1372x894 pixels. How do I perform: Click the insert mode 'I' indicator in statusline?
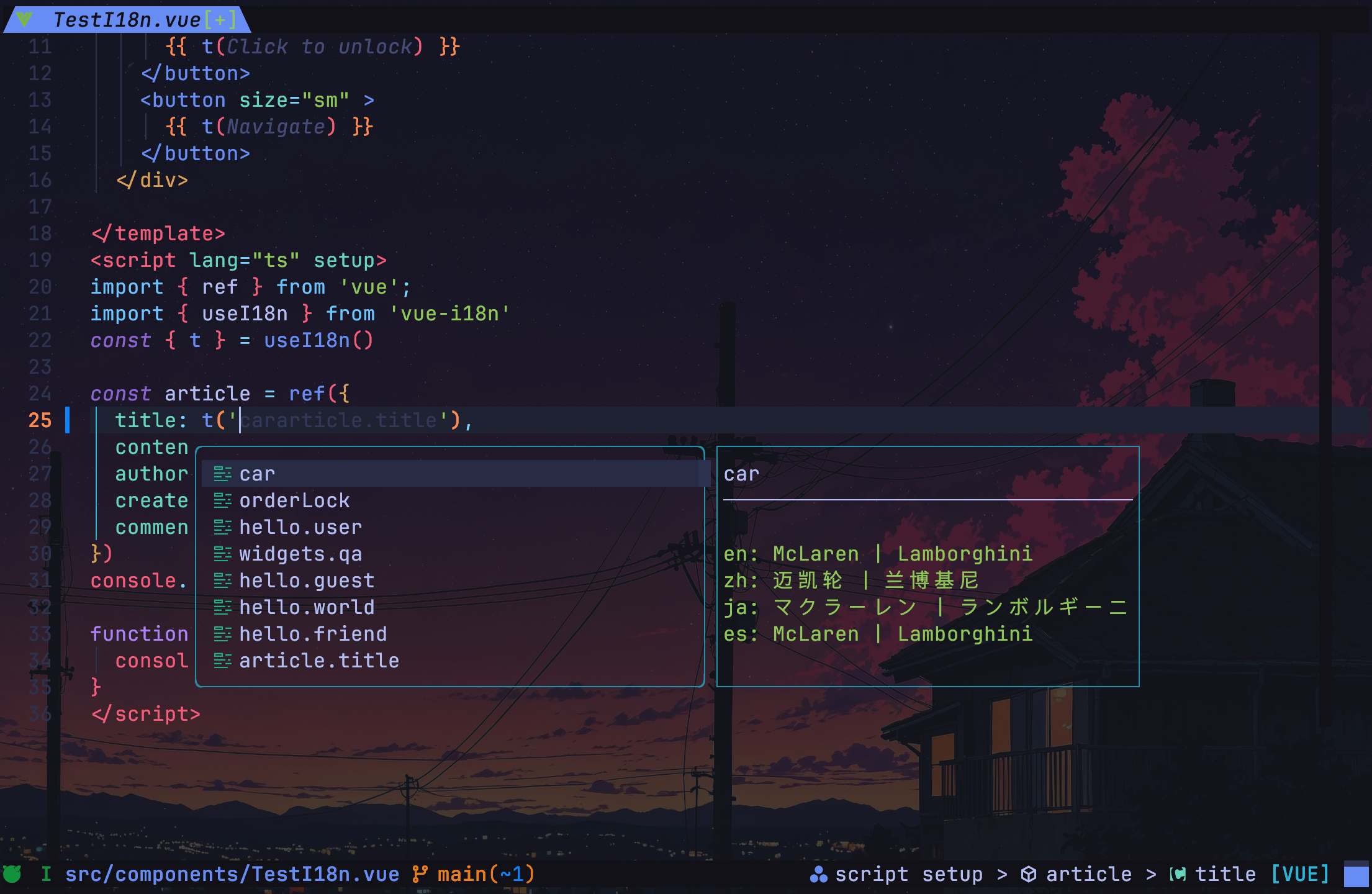[x=46, y=874]
